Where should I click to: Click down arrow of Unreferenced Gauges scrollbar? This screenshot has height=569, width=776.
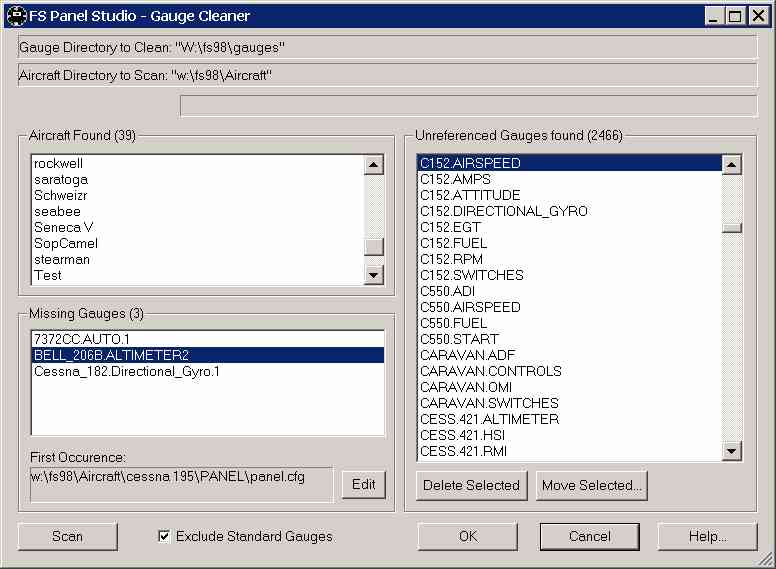(732, 451)
